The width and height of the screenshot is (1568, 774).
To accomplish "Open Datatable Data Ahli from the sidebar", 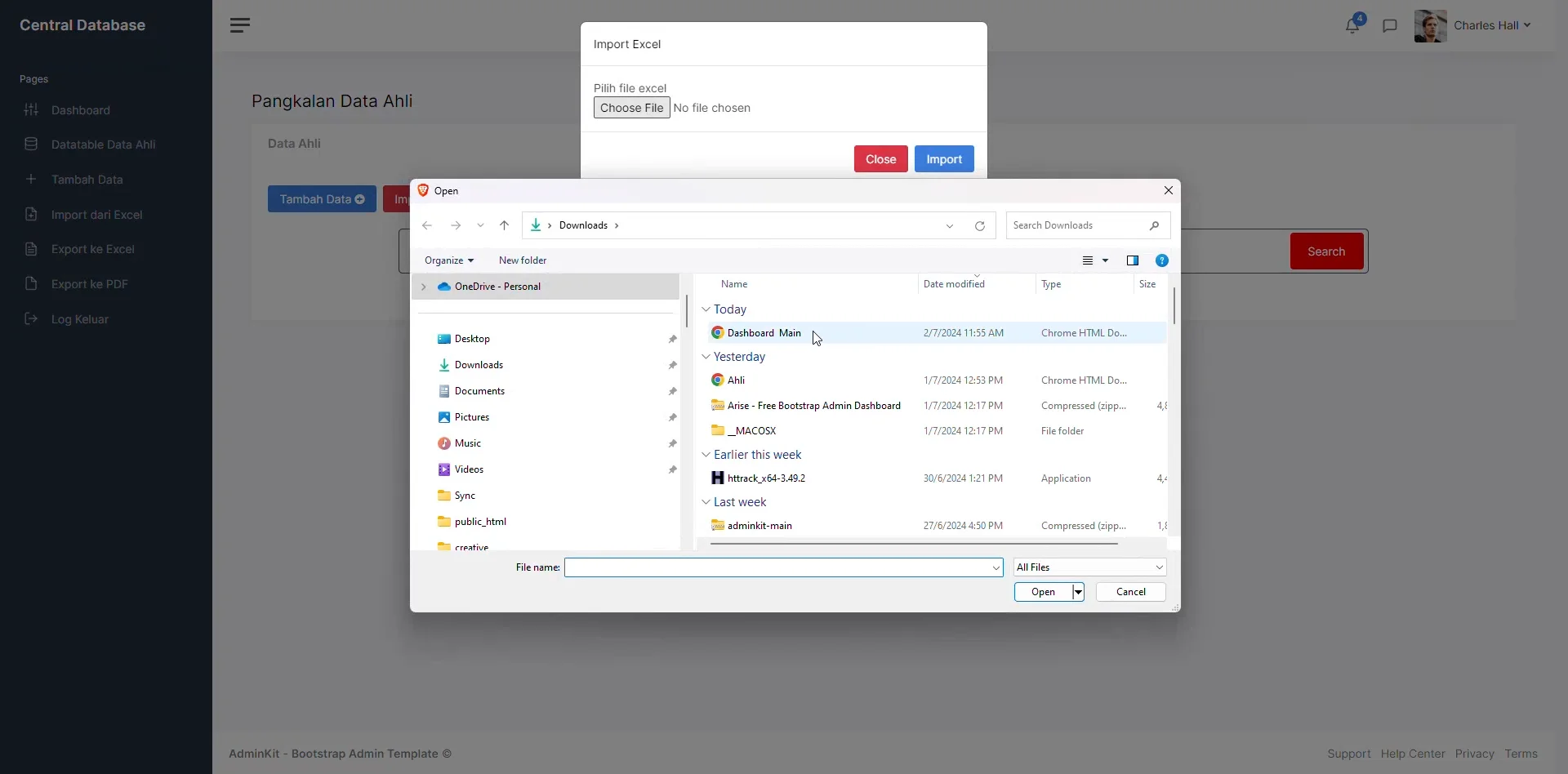I will 102,145.
